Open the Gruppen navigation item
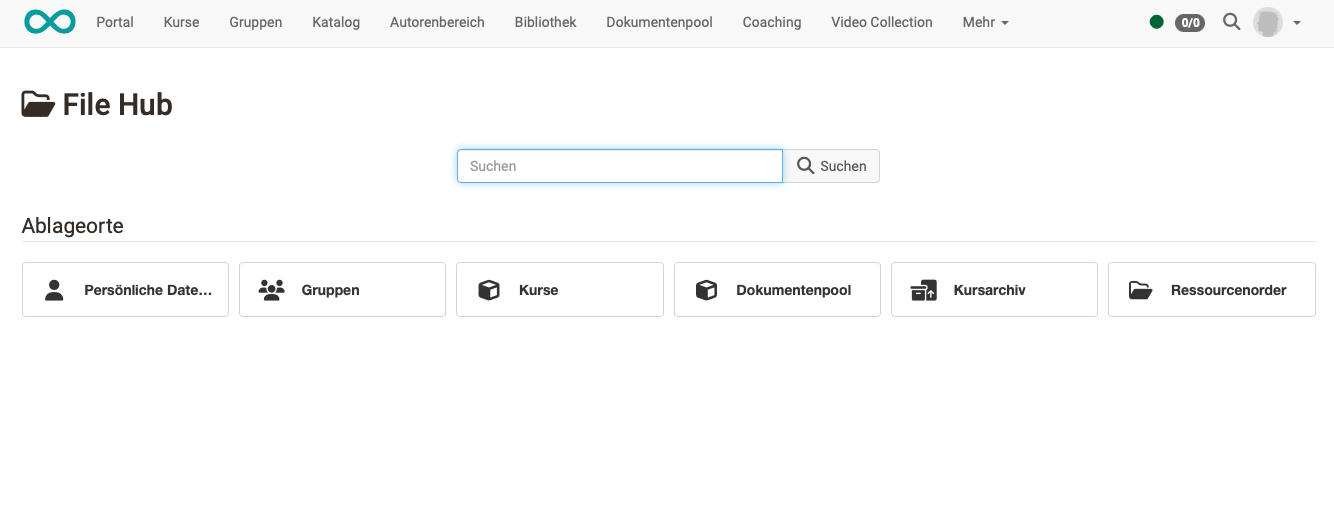Image resolution: width=1334 pixels, height=520 pixels. [x=256, y=22]
